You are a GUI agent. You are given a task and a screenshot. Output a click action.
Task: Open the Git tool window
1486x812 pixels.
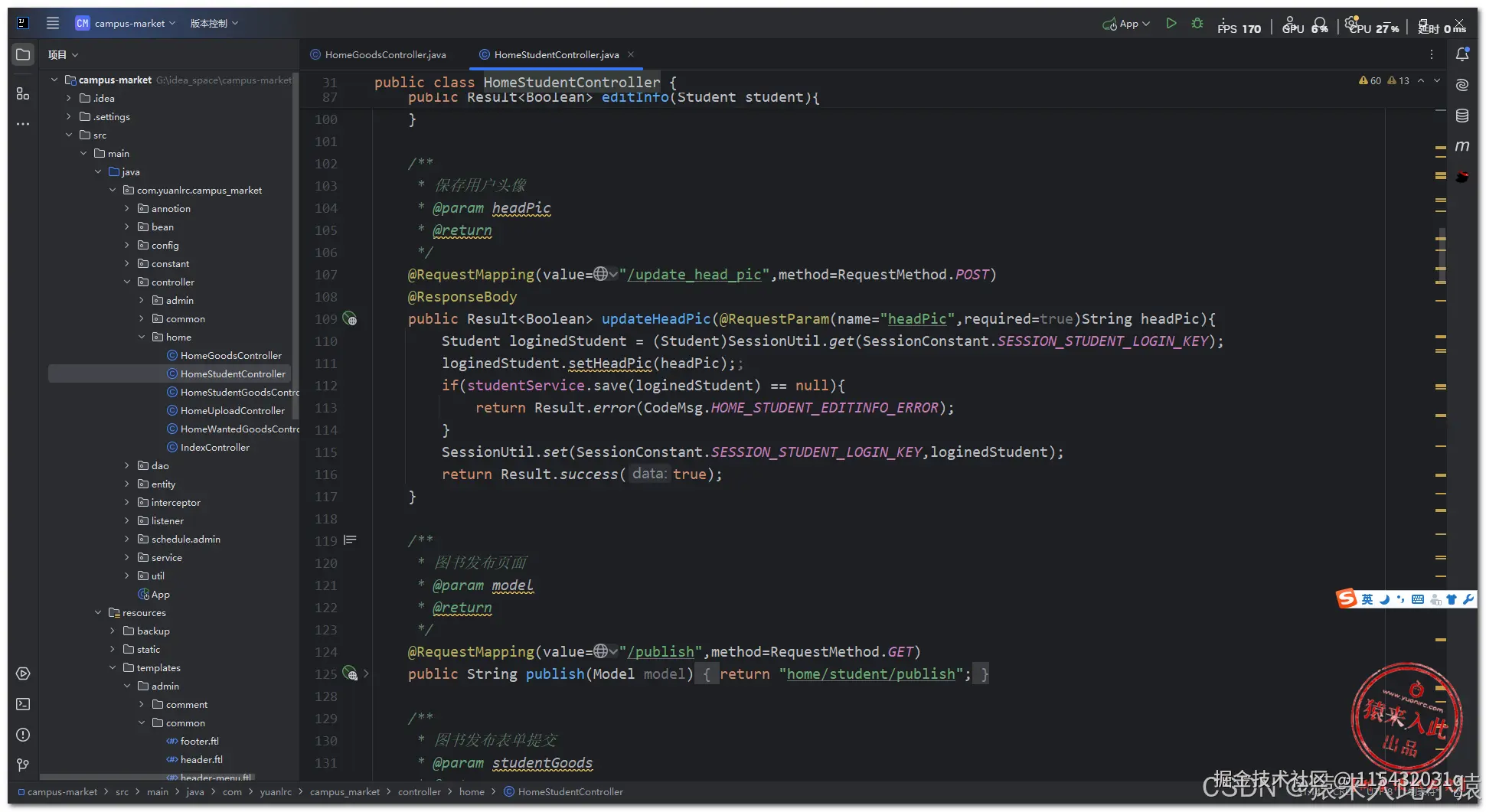click(23, 765)
